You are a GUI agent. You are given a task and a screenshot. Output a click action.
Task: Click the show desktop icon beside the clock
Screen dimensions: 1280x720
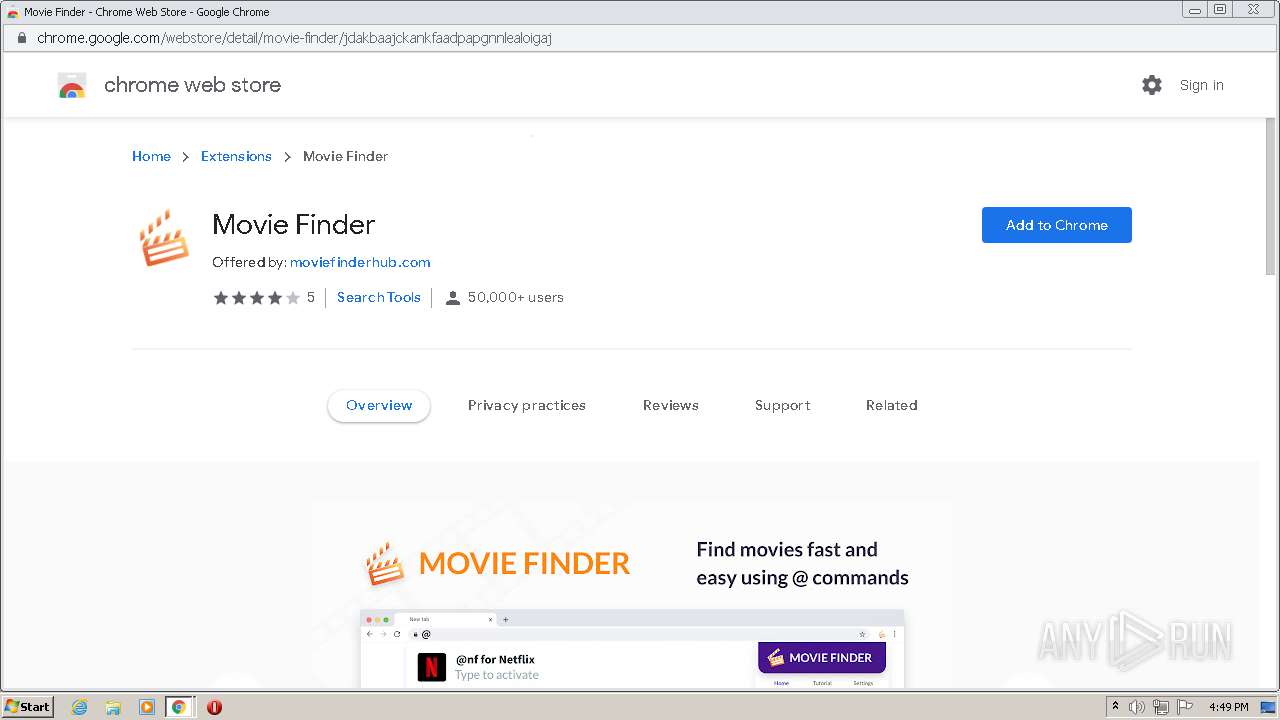point(1269,707)
